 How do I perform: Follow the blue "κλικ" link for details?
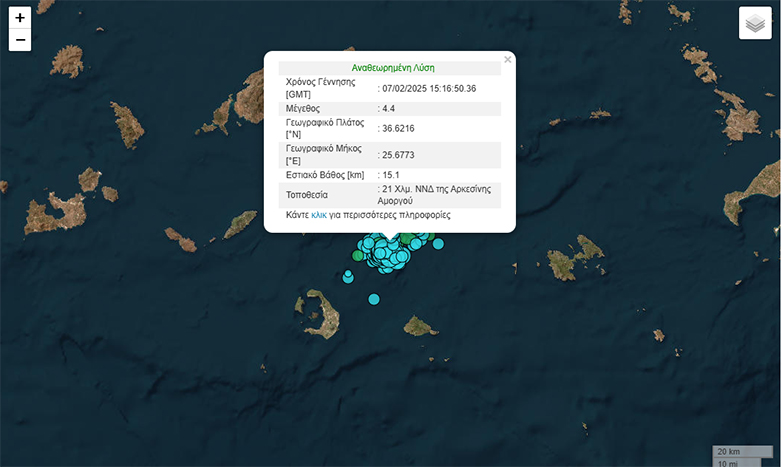(x=319, y=215)
